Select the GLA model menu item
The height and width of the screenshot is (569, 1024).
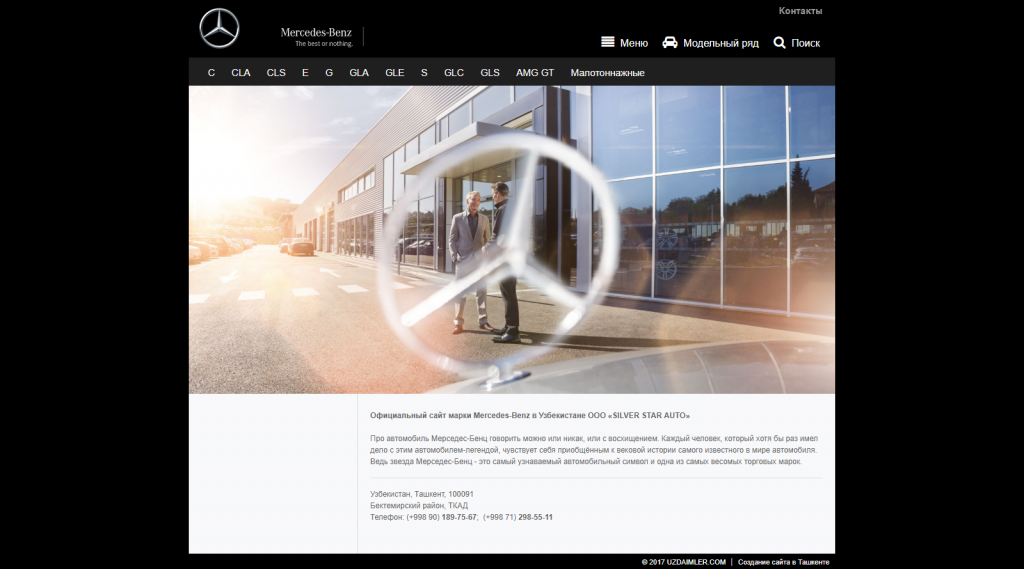click(359, 73)
